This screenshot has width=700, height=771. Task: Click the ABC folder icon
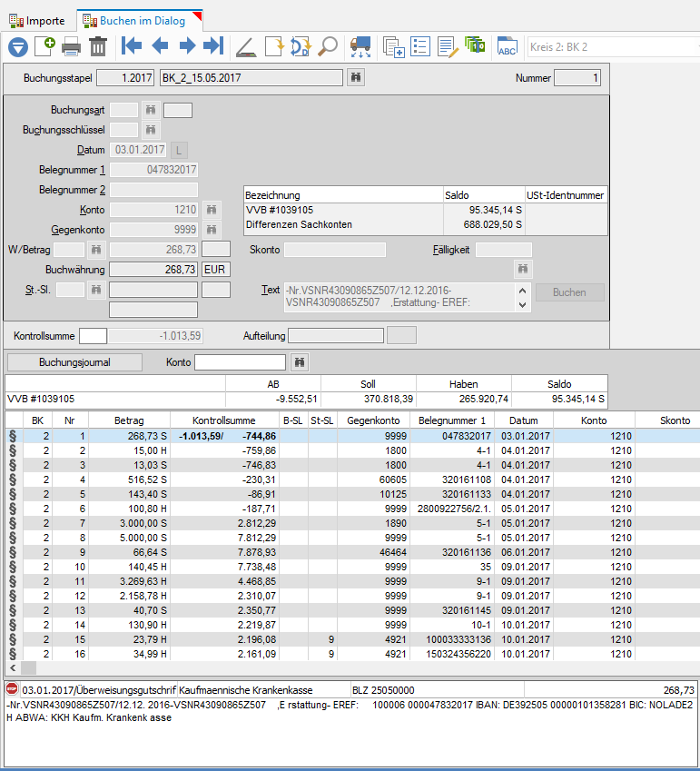(x=507, y=47)
